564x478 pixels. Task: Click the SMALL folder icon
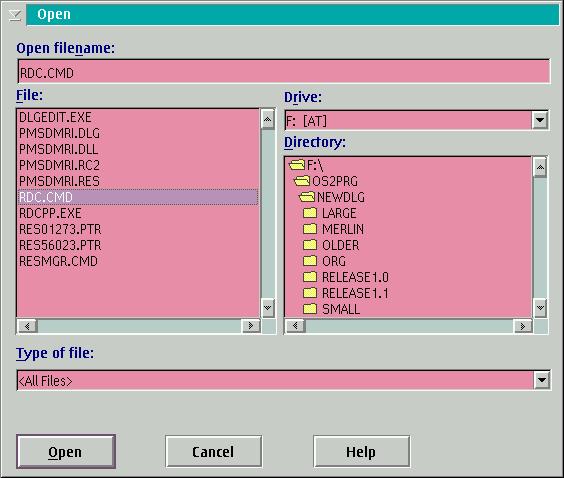[x=310, y=309]
